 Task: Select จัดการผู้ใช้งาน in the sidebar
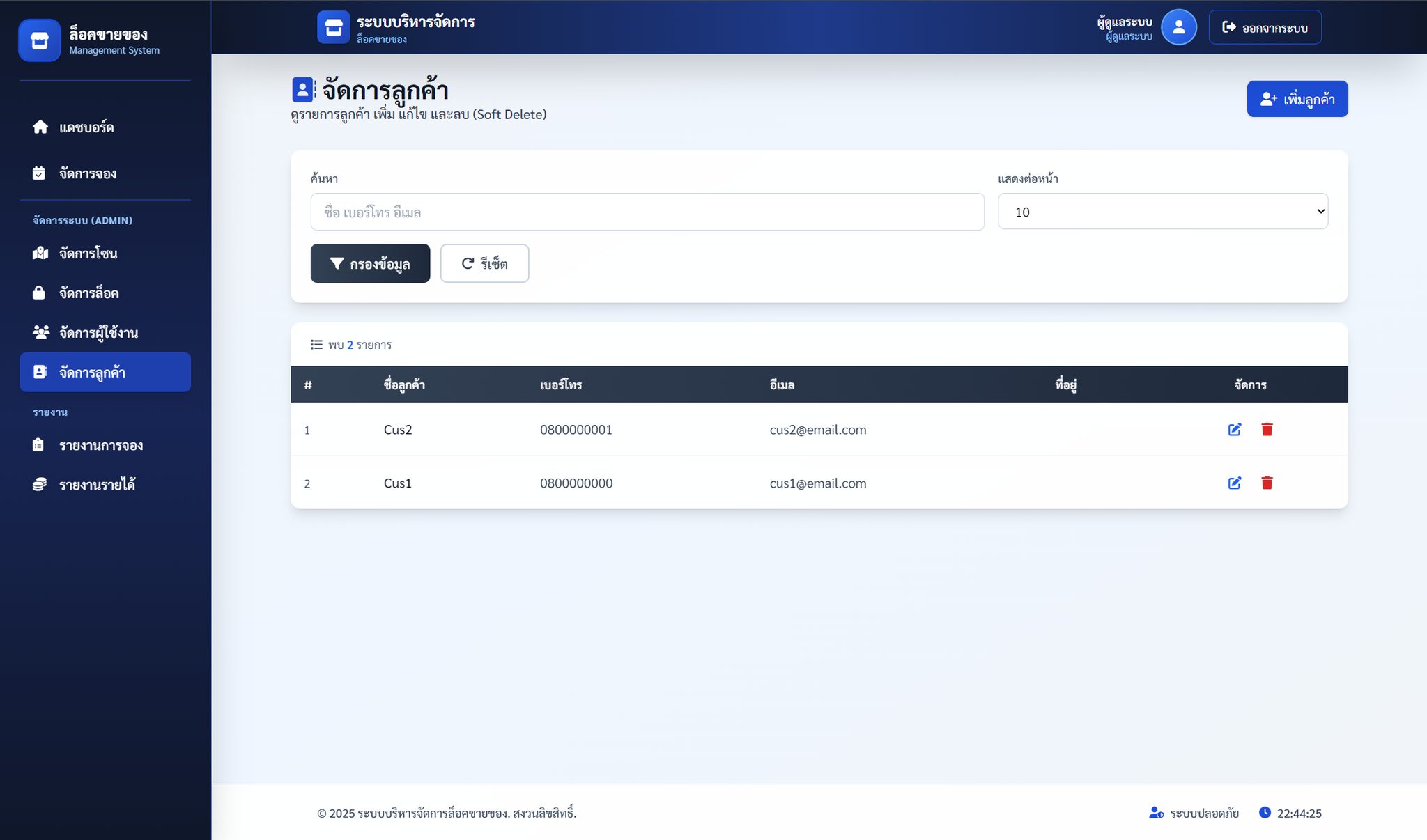(x=98, y=333)
